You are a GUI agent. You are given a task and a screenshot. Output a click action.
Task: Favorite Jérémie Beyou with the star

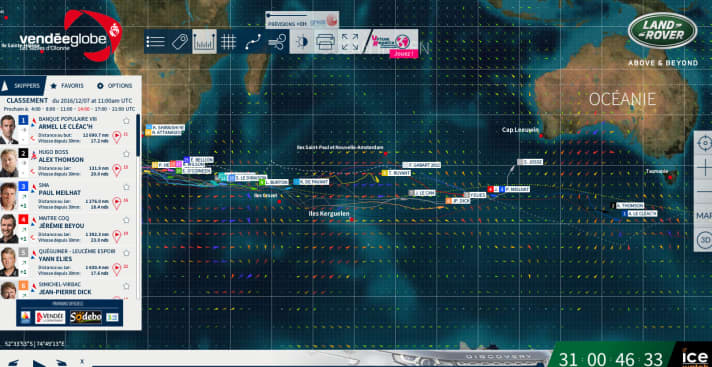(x=126, y=220)
